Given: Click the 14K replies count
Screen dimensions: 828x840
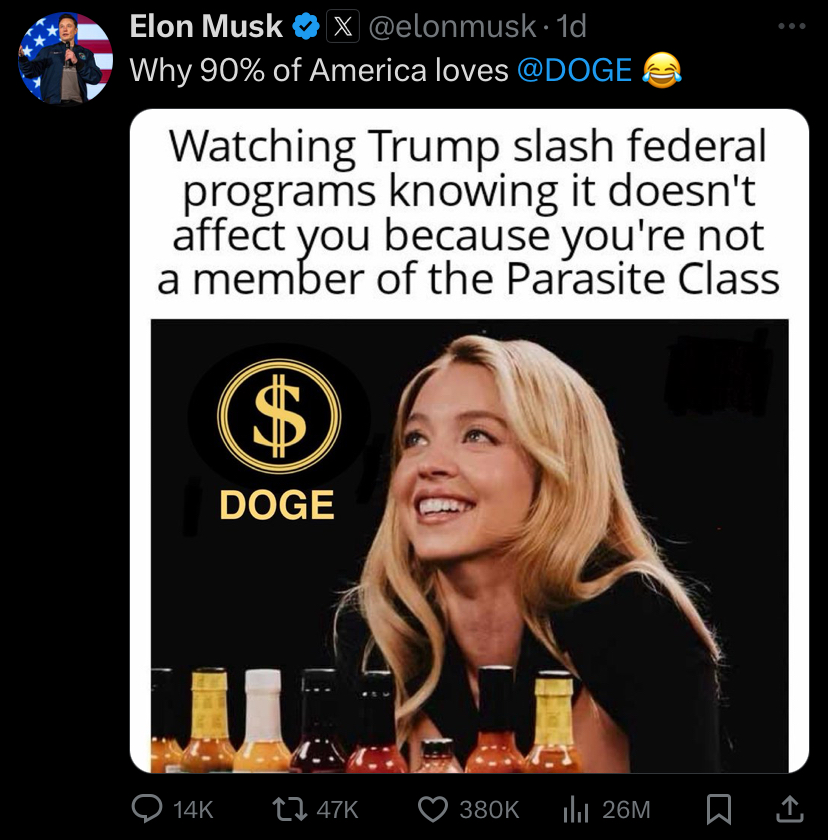Looking at the screenshot, I should tap(193, 809).
